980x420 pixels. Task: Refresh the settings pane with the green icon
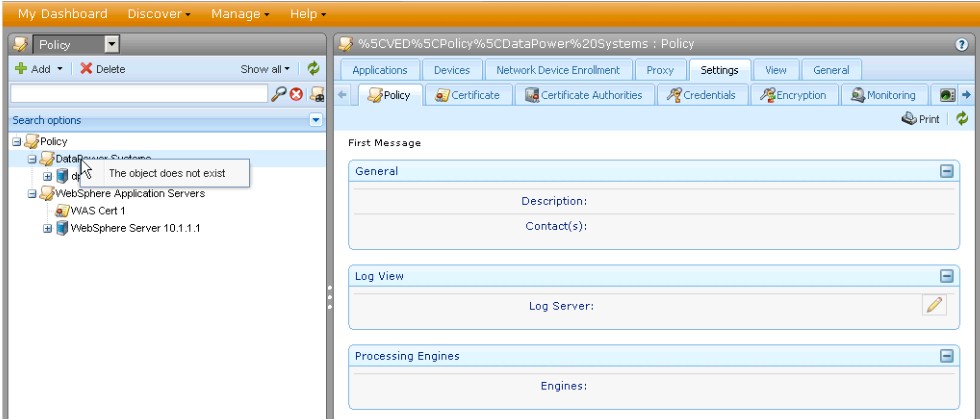pyautogui.click(x=962, y=118)
